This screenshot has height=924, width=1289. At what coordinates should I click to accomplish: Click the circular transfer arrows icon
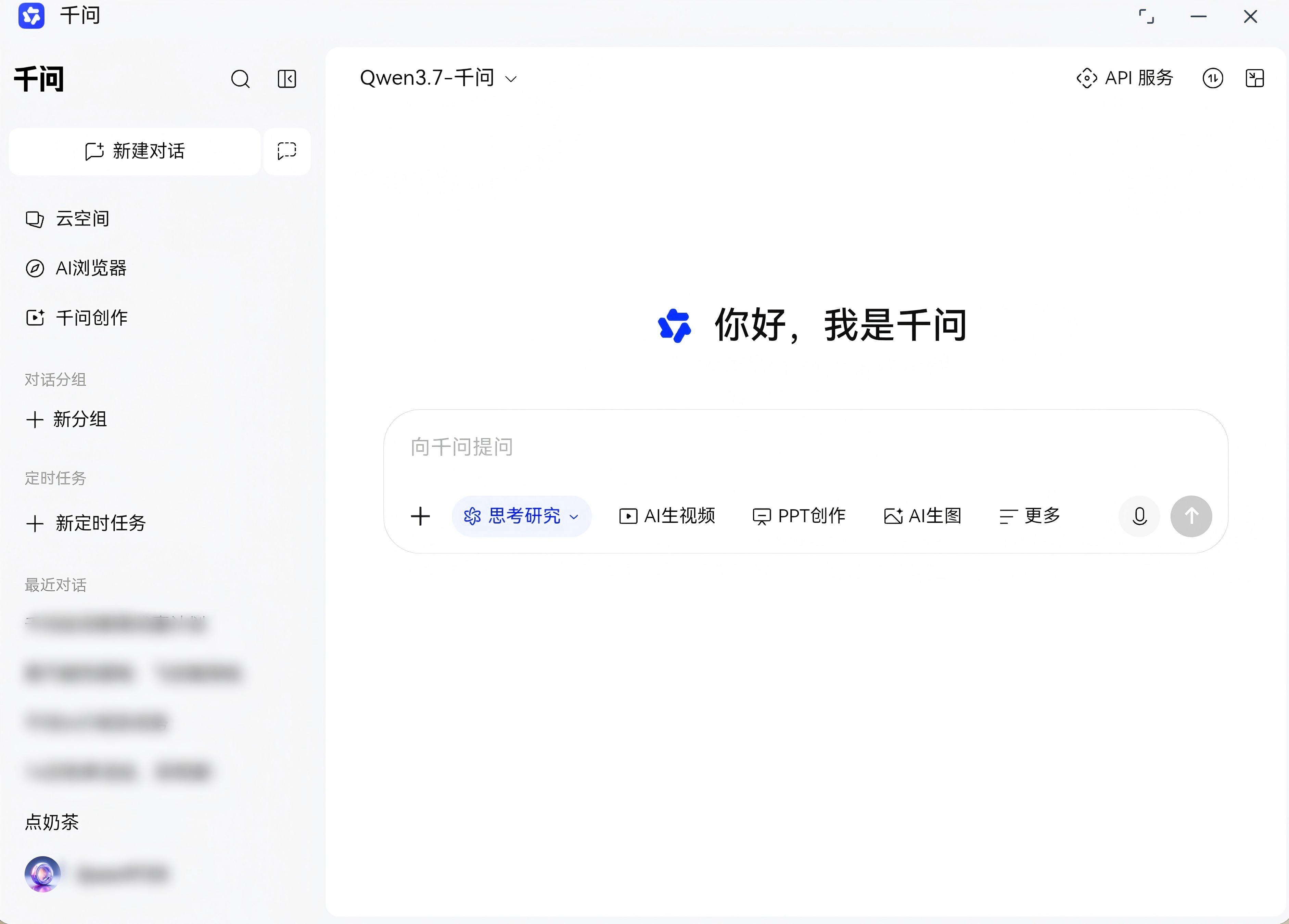(1213, 78)
